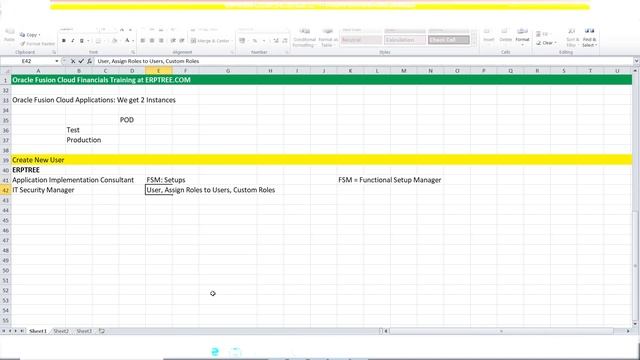This screenshot has height=360, width=640.
Task: Select the IT Security Manager cell
Action: click(x=43, y=190)
